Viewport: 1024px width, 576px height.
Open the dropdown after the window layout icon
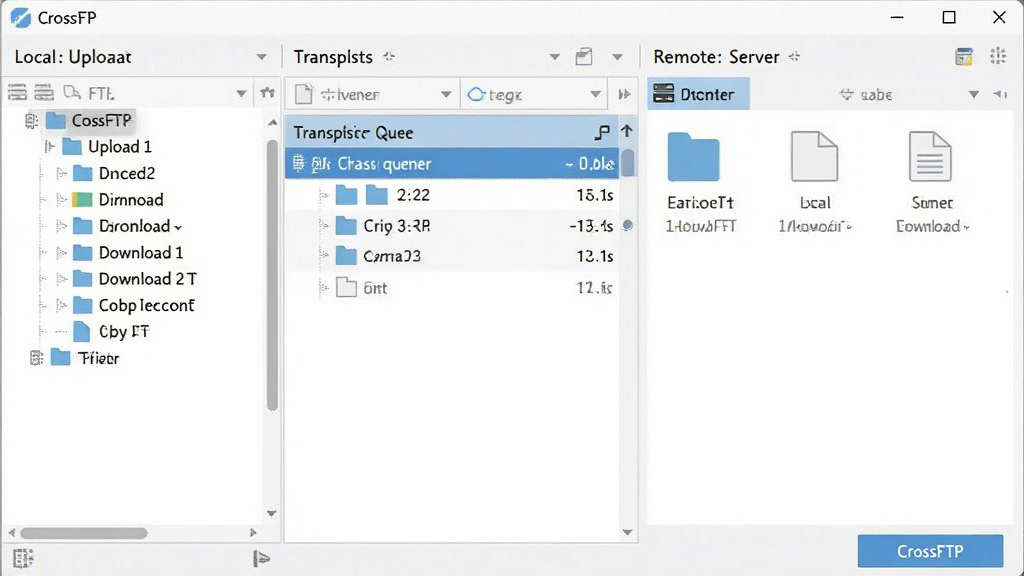pyautogui.click(x=617, y=57)
